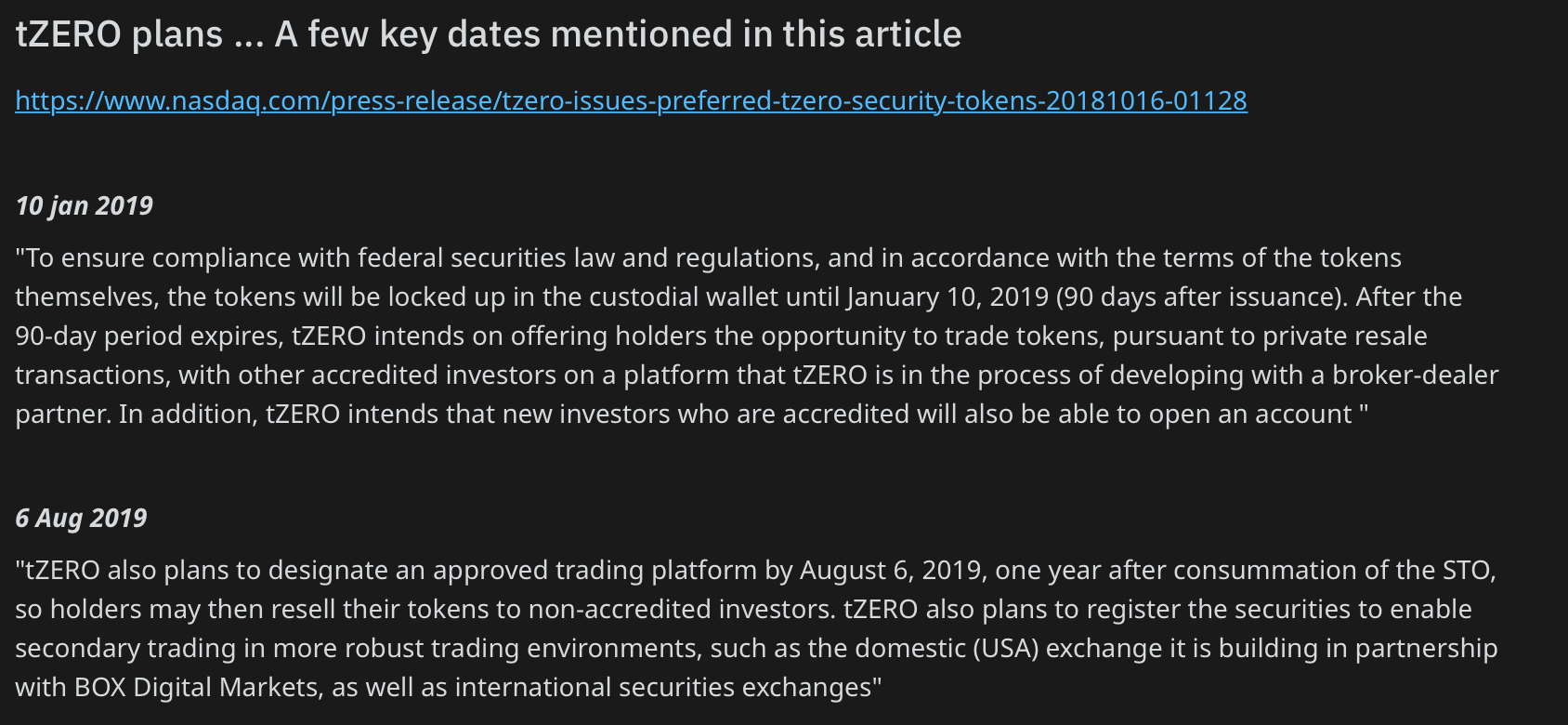The height and width of the screenshot is (725, 1568).
Task: Open the nasdaq.com press release link
Action: coord(631,100)
